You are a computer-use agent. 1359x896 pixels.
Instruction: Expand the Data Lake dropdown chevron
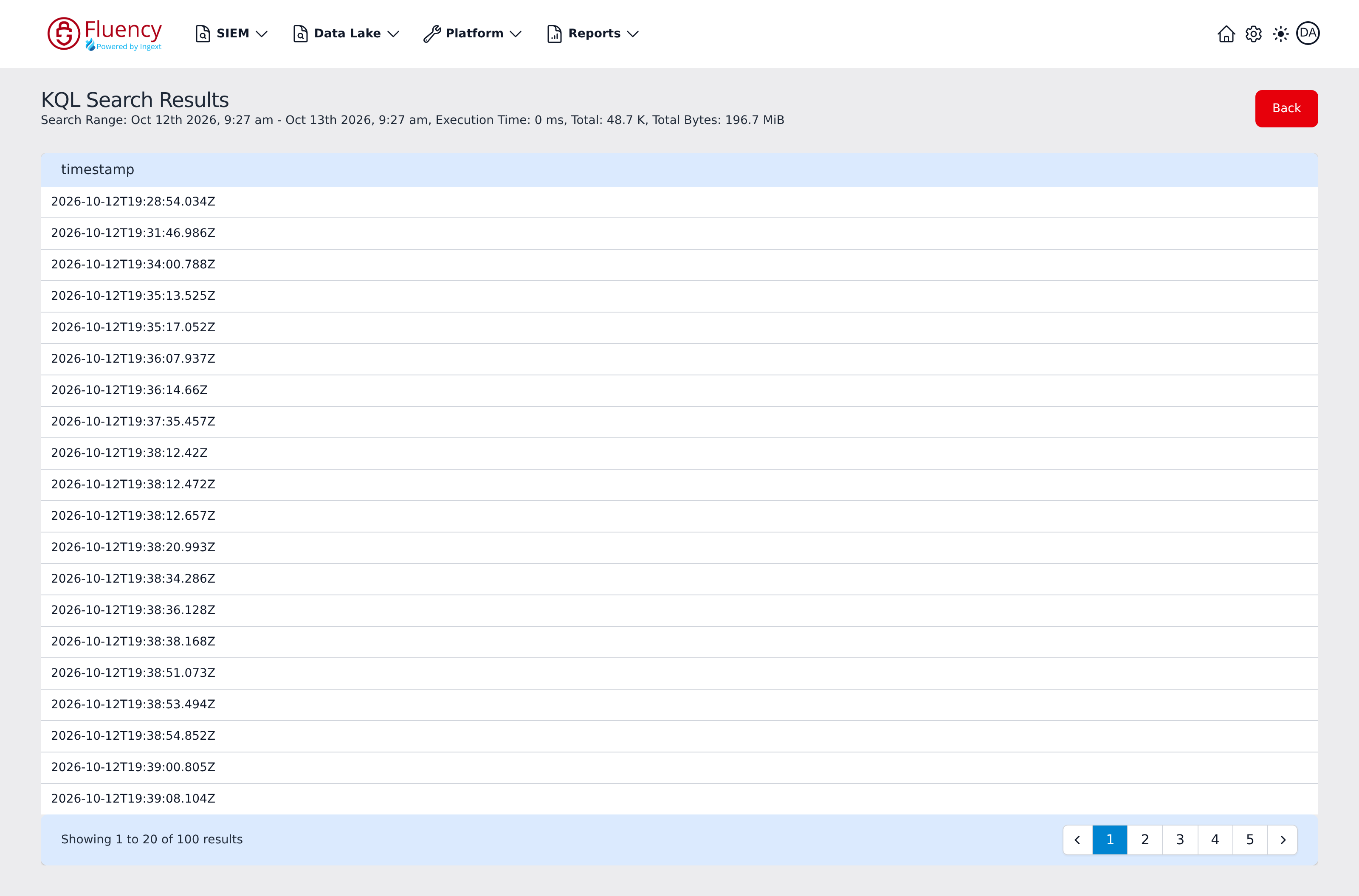[393, 34]
